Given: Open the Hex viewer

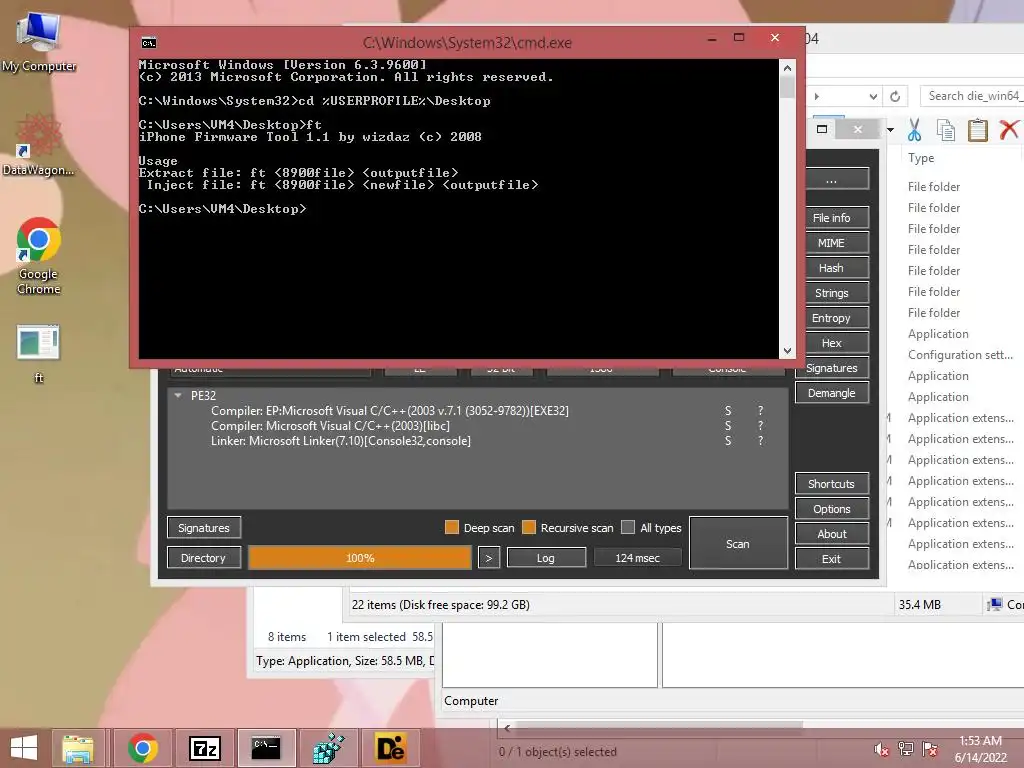Looking at the screenshot, I should pos(831,343).
